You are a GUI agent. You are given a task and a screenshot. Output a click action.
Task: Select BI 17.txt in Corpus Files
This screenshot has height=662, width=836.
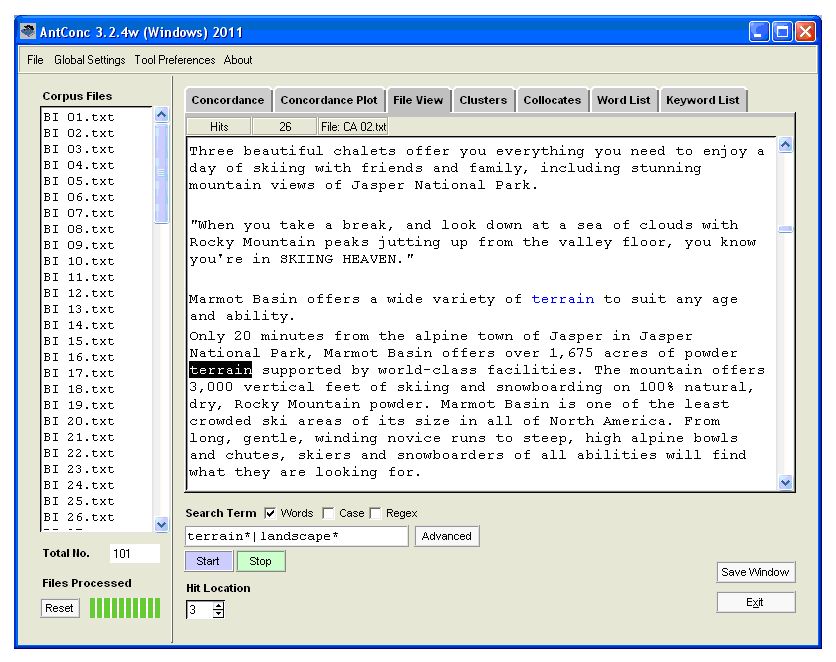[79, 373]
